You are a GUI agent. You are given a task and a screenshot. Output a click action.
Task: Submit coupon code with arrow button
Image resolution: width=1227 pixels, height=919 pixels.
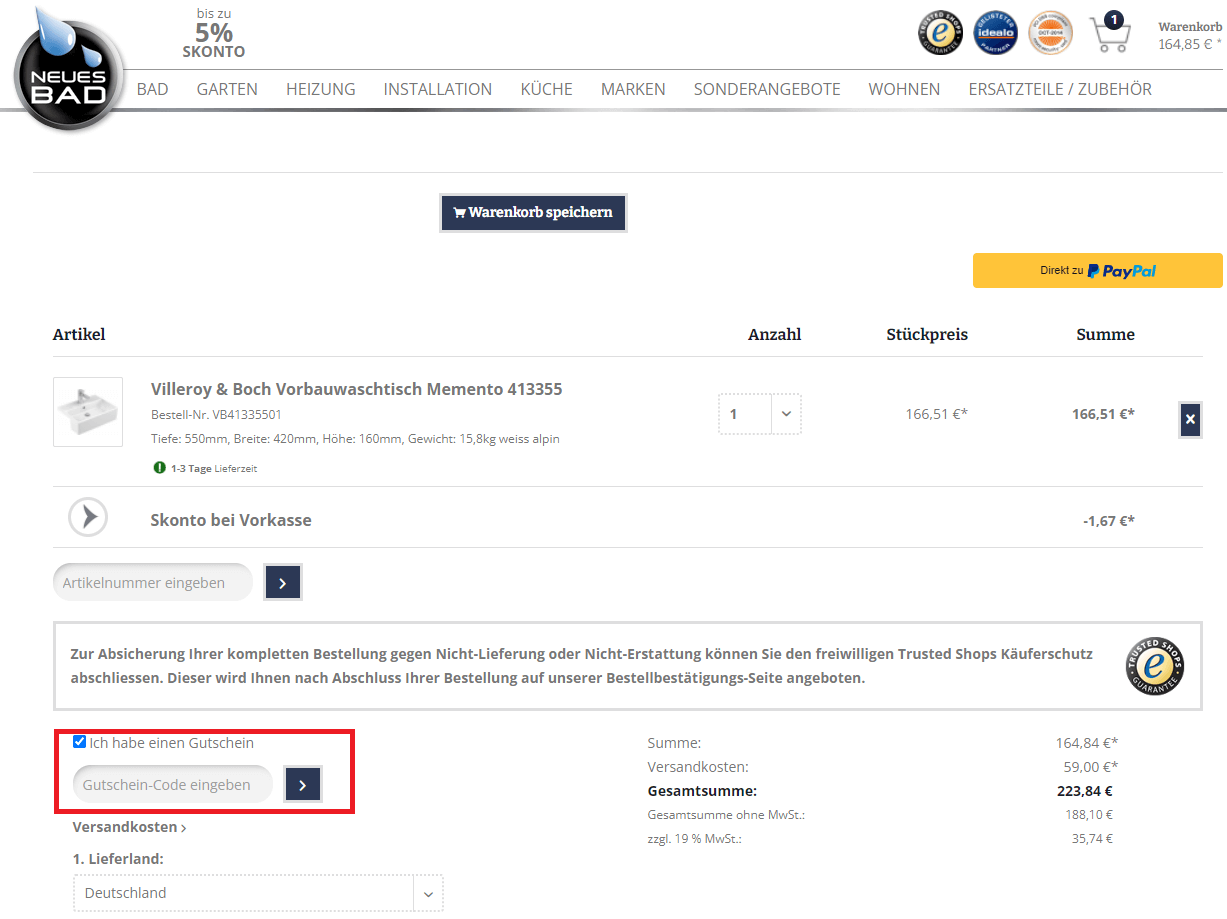point(302,785)
